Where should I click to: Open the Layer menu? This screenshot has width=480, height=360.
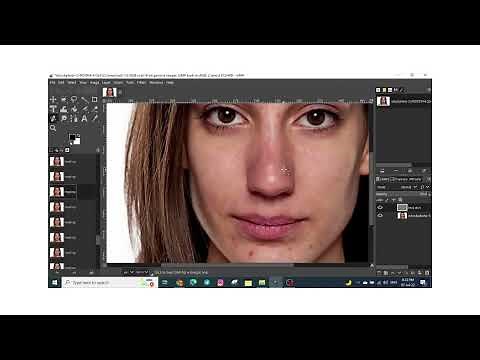pyautogui.click(x=106, y=82)
